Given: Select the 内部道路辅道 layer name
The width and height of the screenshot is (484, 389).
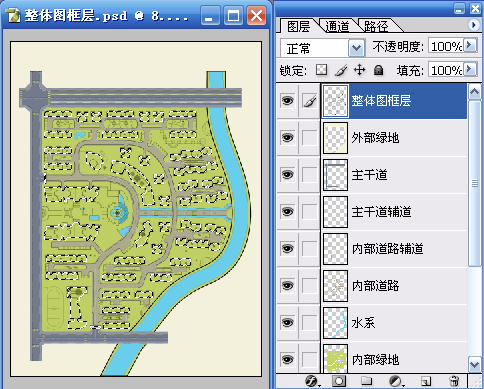Looking at the screenshot, I should coord(387,249).
